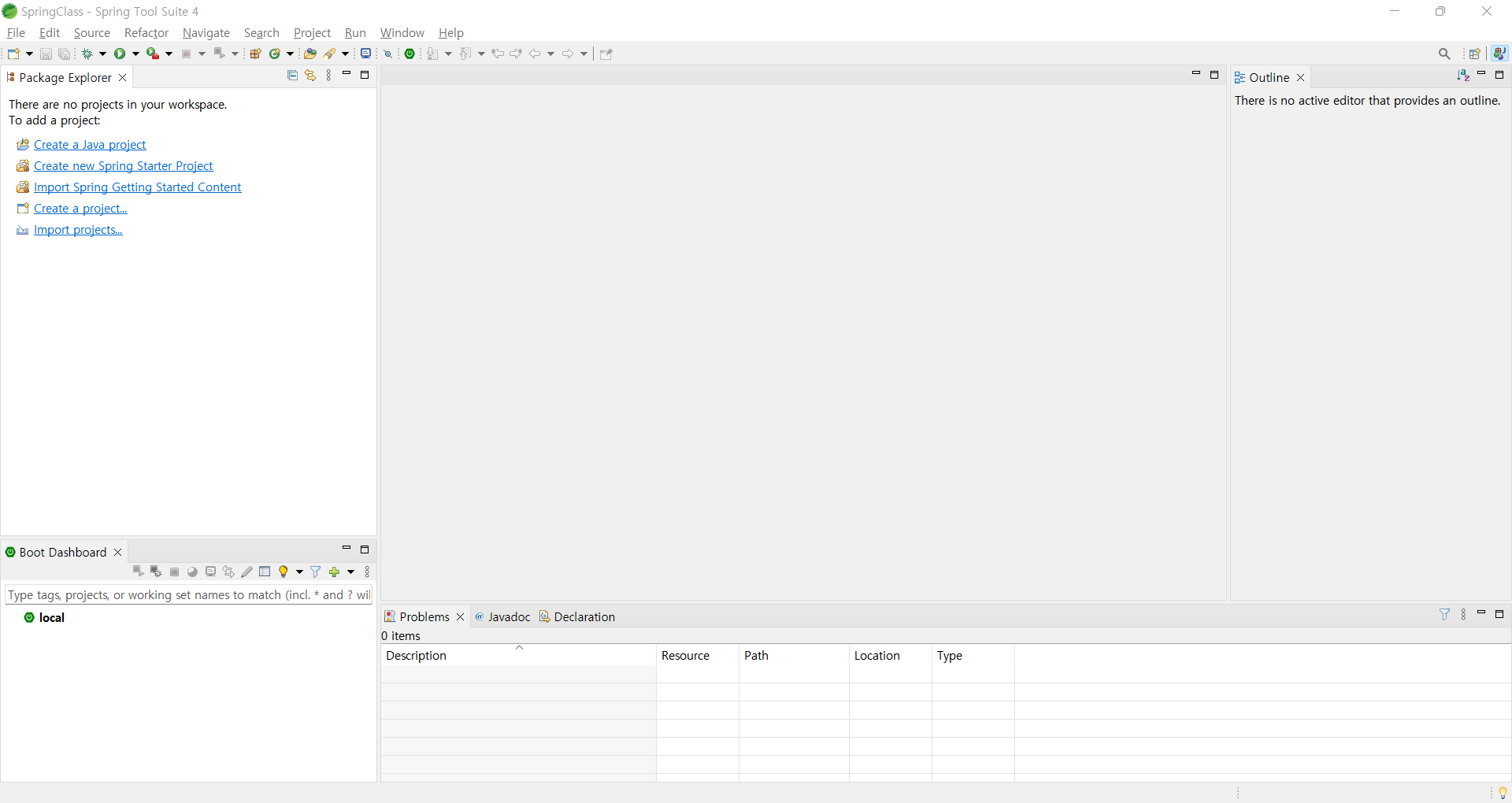Image resolution: width=1512 pixels, height=803 pixels.
Task: Switch to the Declaration tab
Action: pos(577,616)
